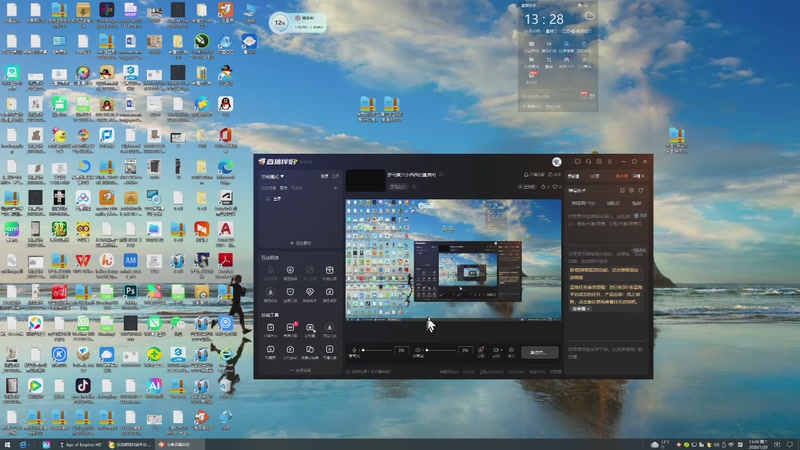Click the 13:28 clock desktop widget
Viewport: 800px width, 450px height.
tap(544, 19)
